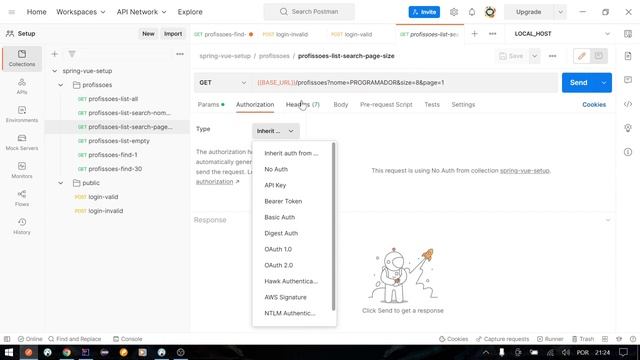This screenshot has height=360, width=640.
Task: Switch to the Body tab
Action: [x=340, y=104]
